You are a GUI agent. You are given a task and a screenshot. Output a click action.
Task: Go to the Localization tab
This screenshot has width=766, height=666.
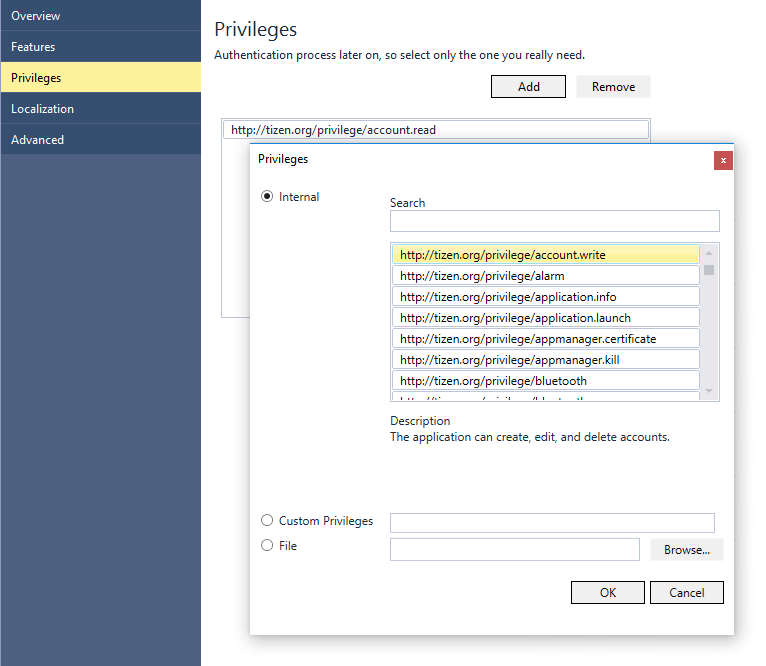pos(100,109)
